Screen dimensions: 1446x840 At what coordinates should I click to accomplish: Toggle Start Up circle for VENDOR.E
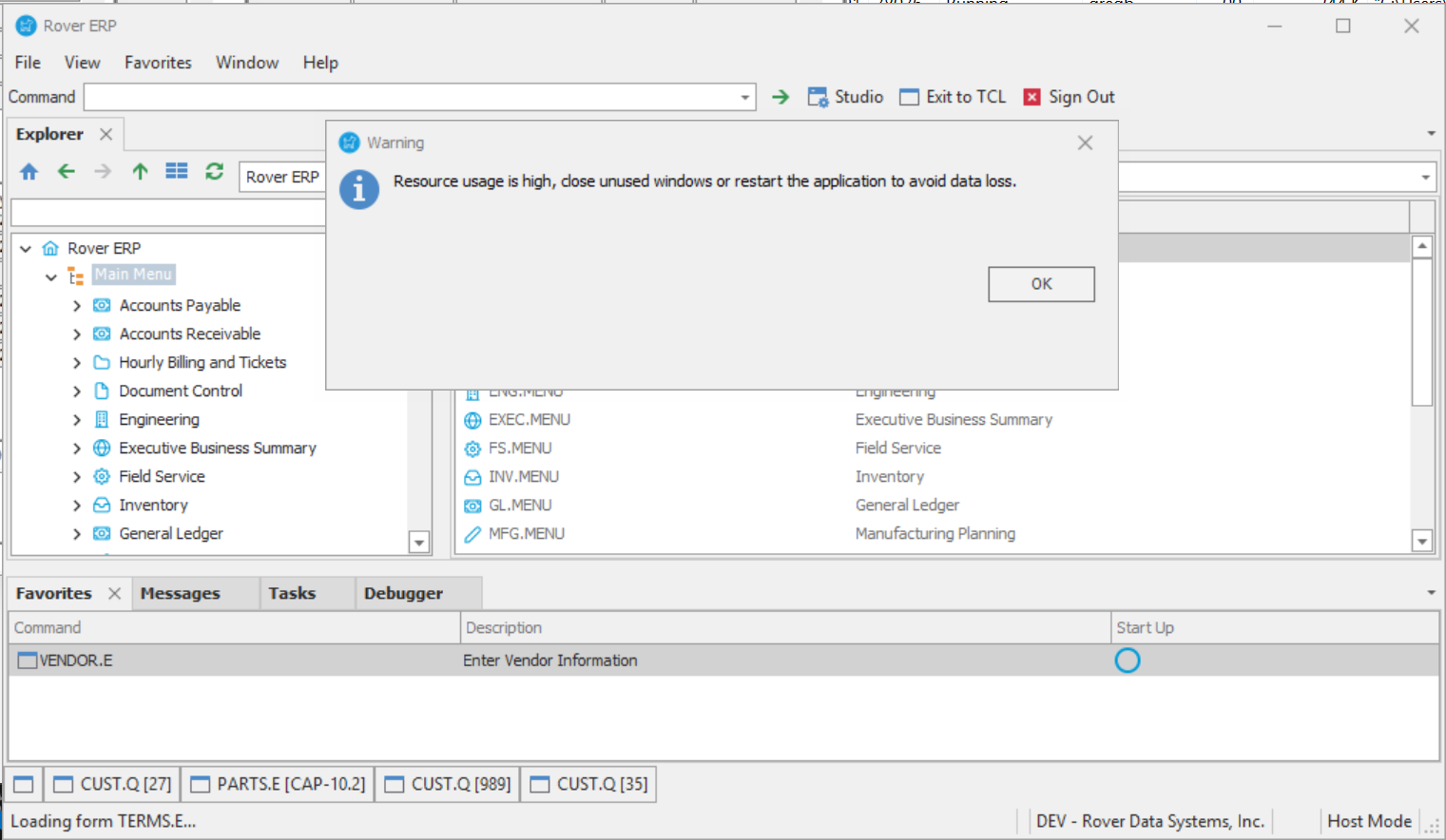(x=1127, y=660)
